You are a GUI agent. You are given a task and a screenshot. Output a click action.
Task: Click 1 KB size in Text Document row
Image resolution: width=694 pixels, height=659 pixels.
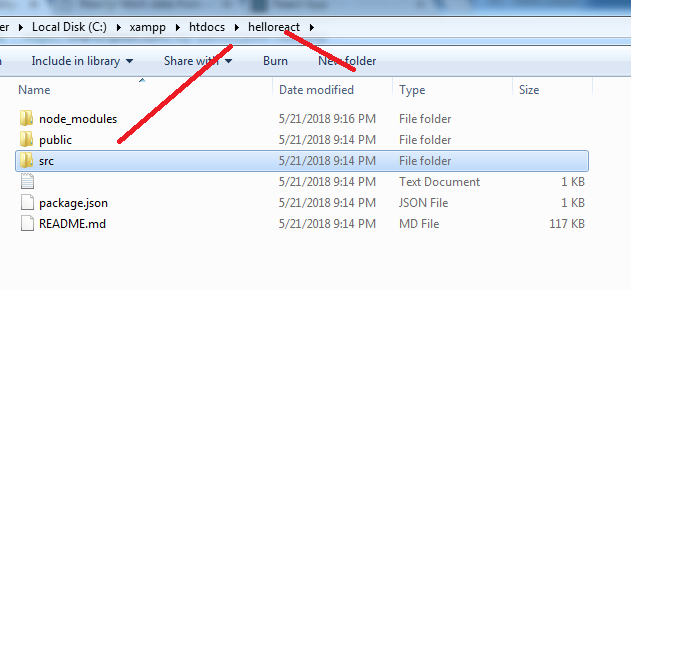573,181
